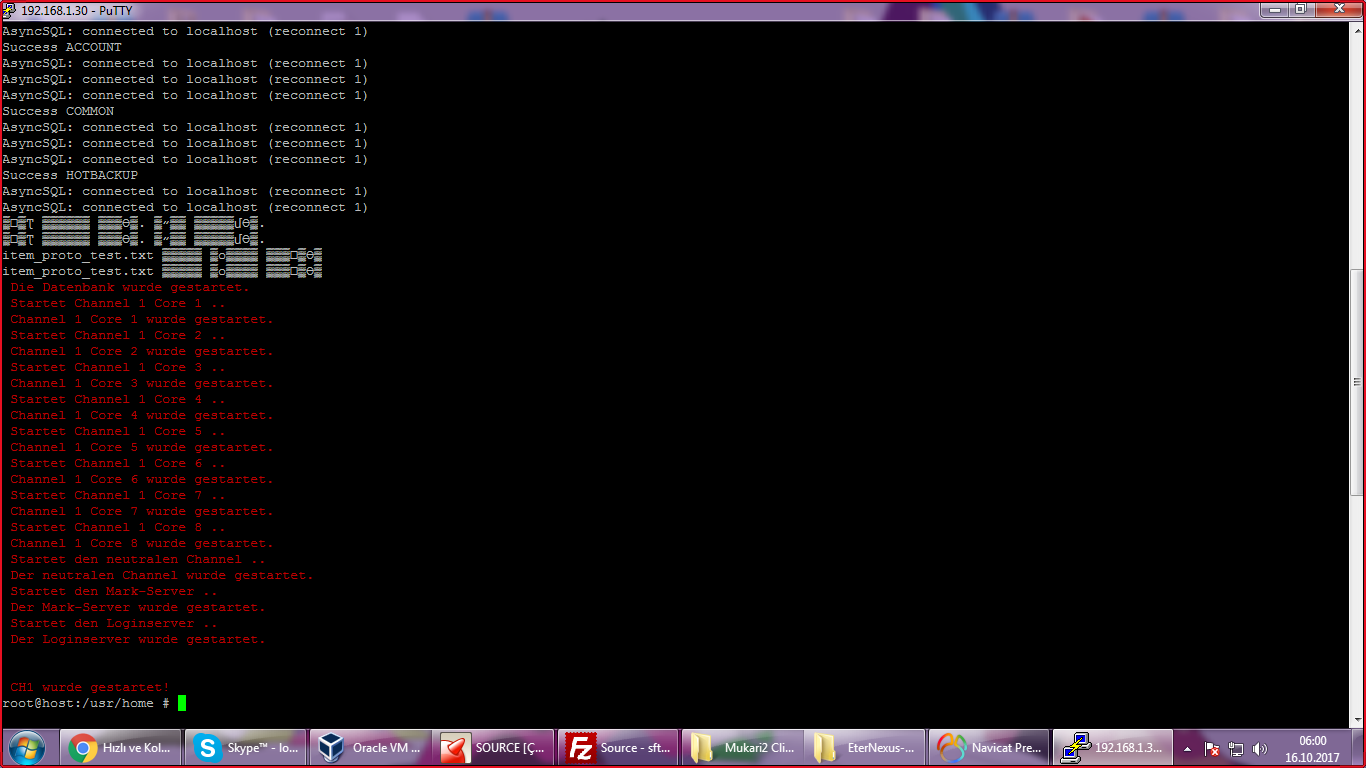Open EterNexus folder in taskbar
The image size is (1366, 768).
[x=867, y=747]
